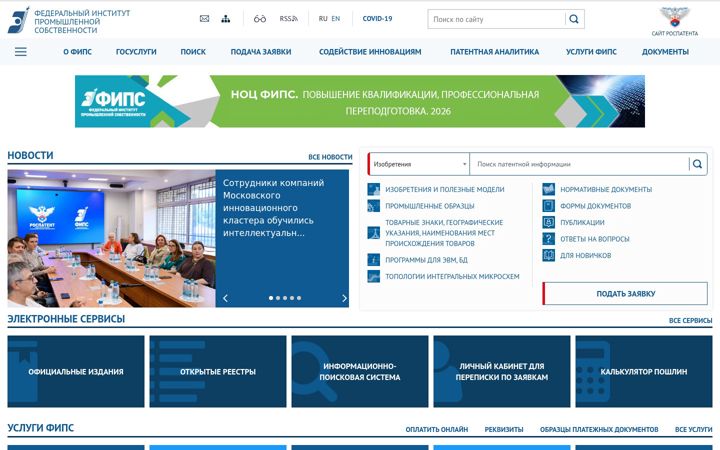
Task: Click the Подать заявку button
Action: tap(625, 293)
